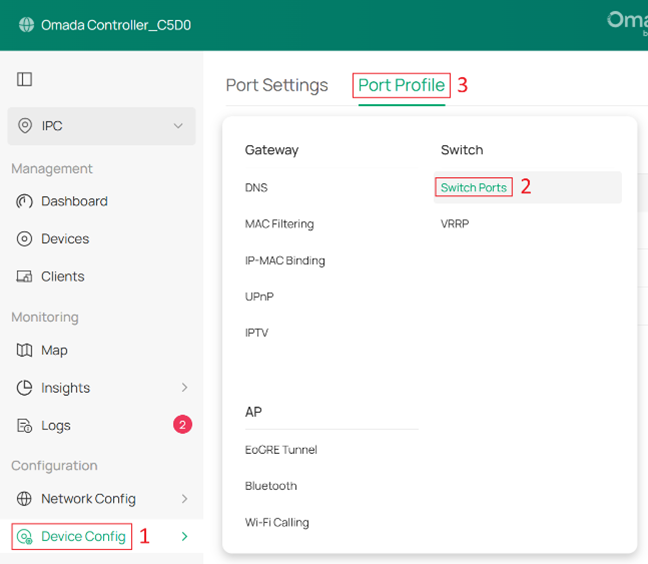Image resolution: width=648 pixels, height=564 pixels.
Task: Open IPTV settings
Action: 256,333
